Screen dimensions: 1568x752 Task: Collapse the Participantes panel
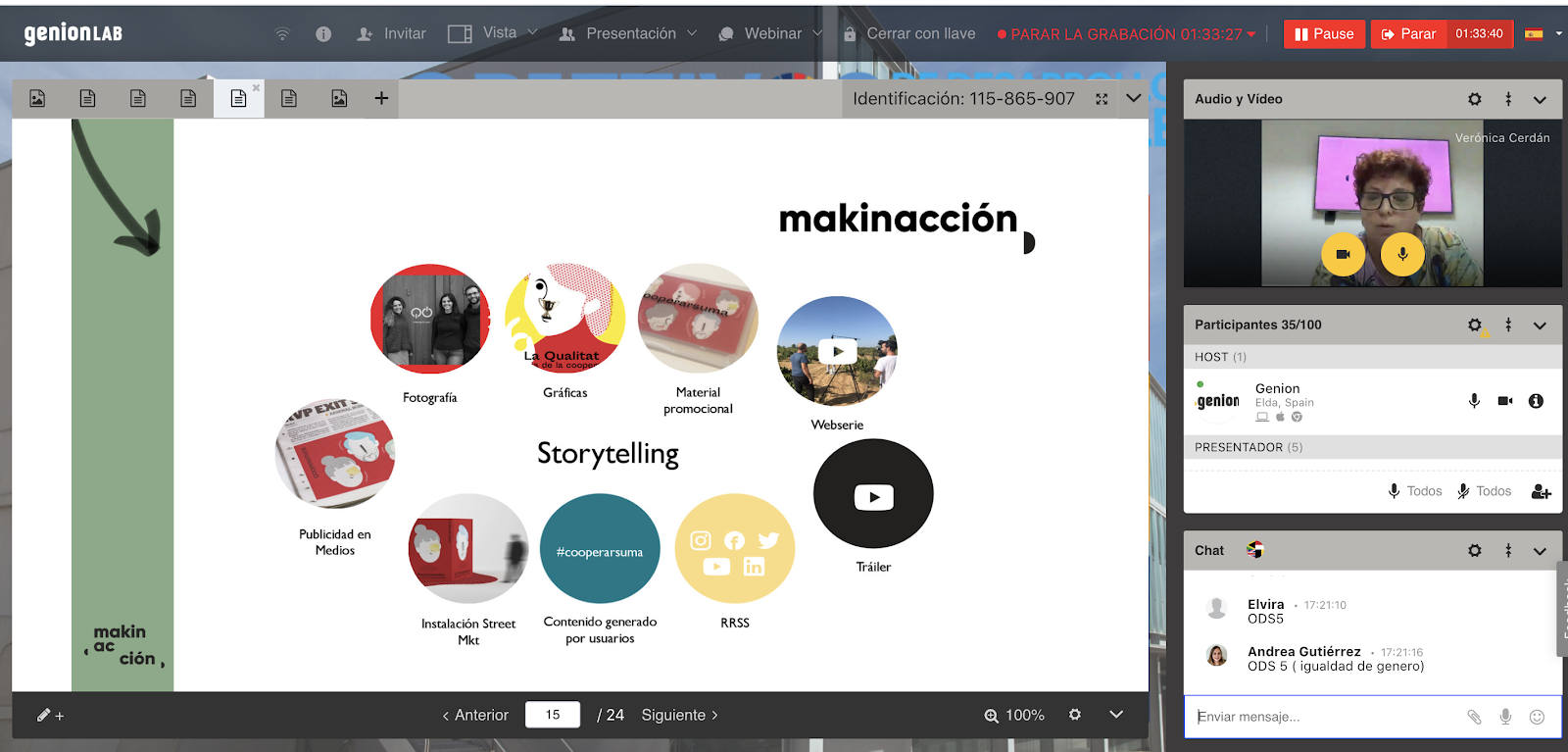coord(1540,325)
